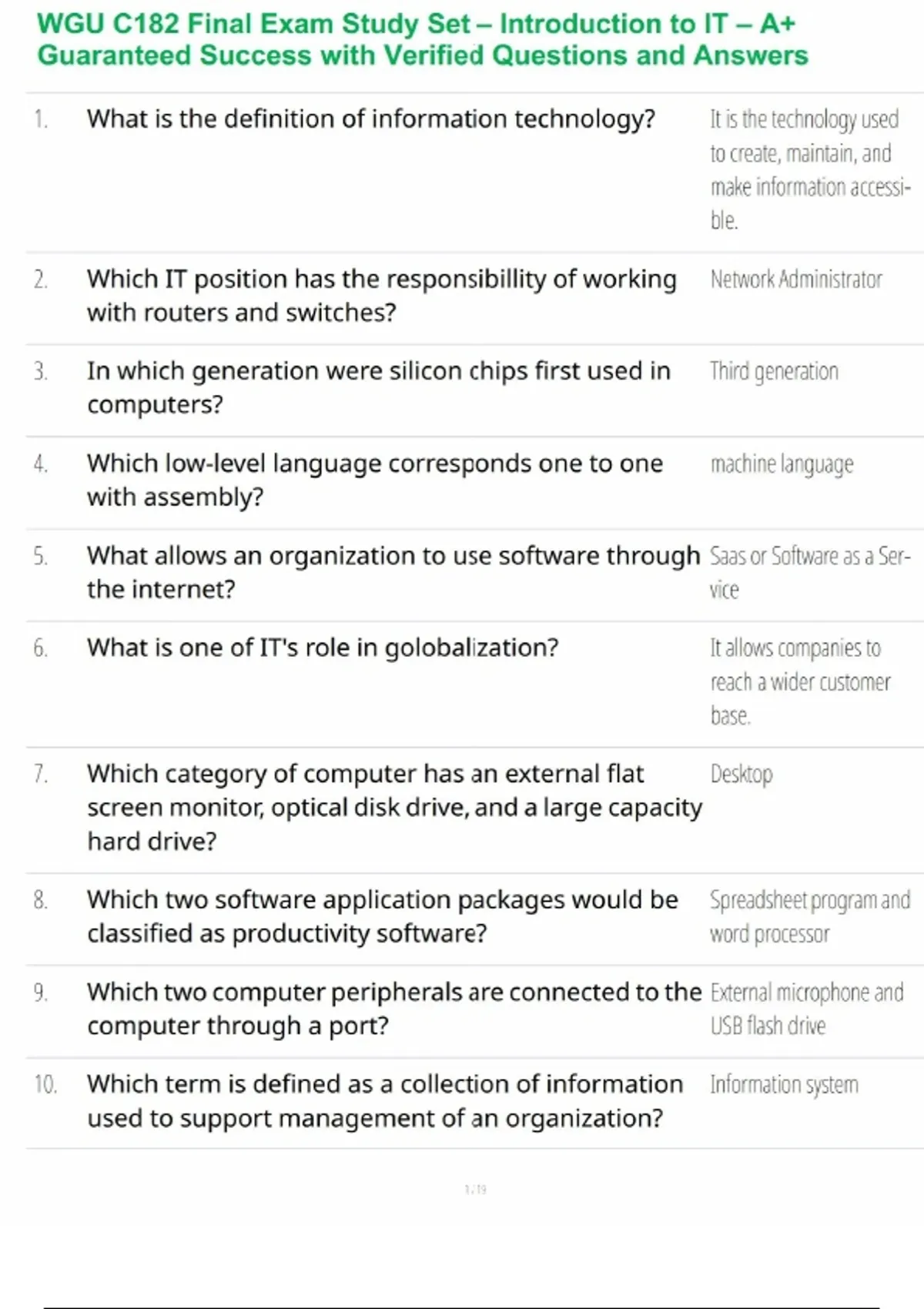Click question 2 about routers and switches
The height and width of the screenshot is (1309, 924).
381,296
